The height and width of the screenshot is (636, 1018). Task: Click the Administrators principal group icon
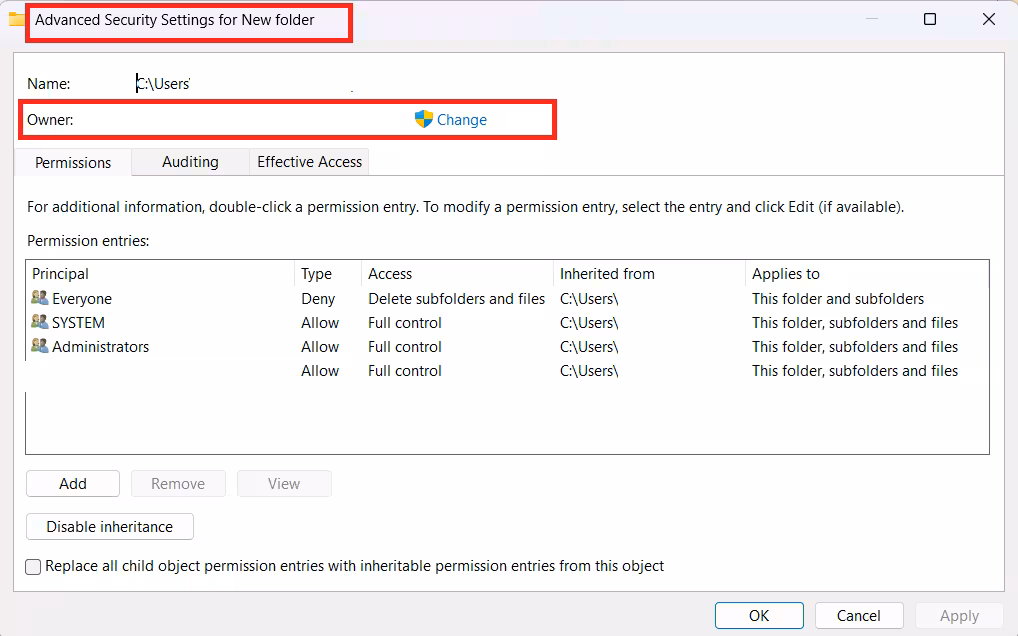[40, 346]
